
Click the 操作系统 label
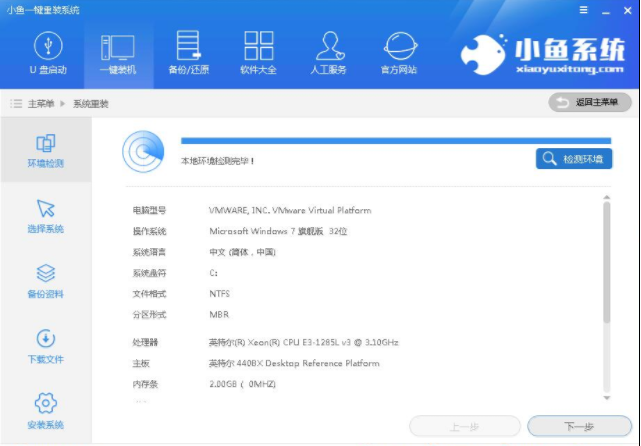tap(149, 231)
